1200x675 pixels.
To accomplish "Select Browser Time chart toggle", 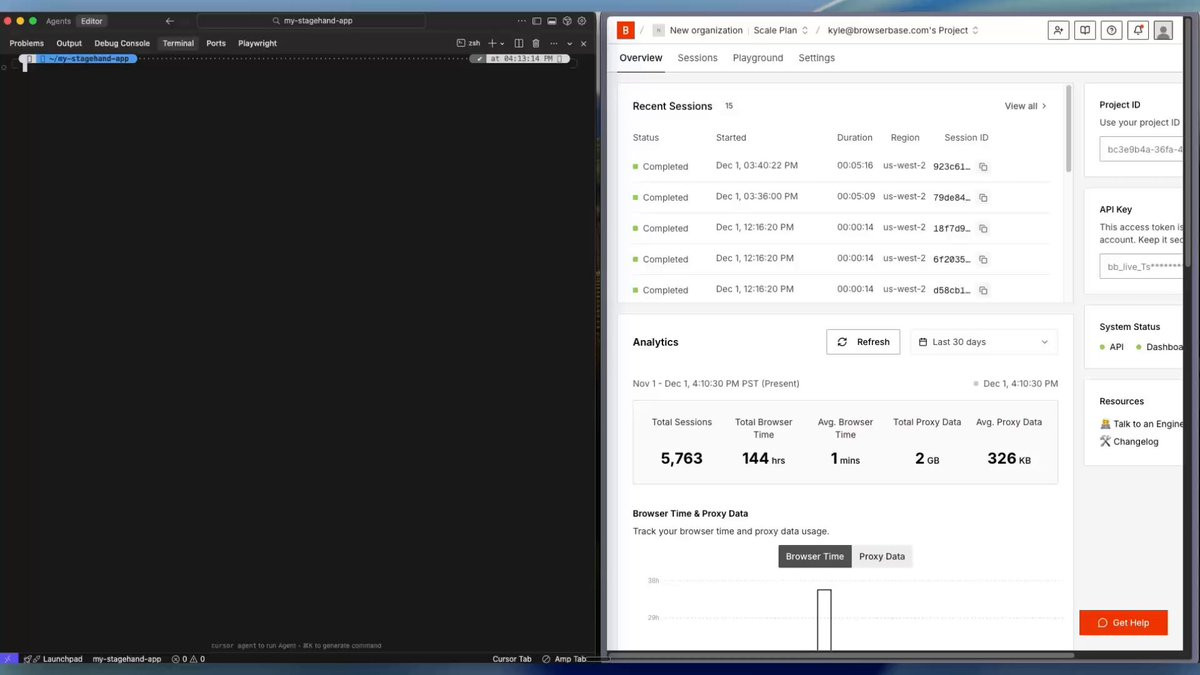I will pos(815,556).
